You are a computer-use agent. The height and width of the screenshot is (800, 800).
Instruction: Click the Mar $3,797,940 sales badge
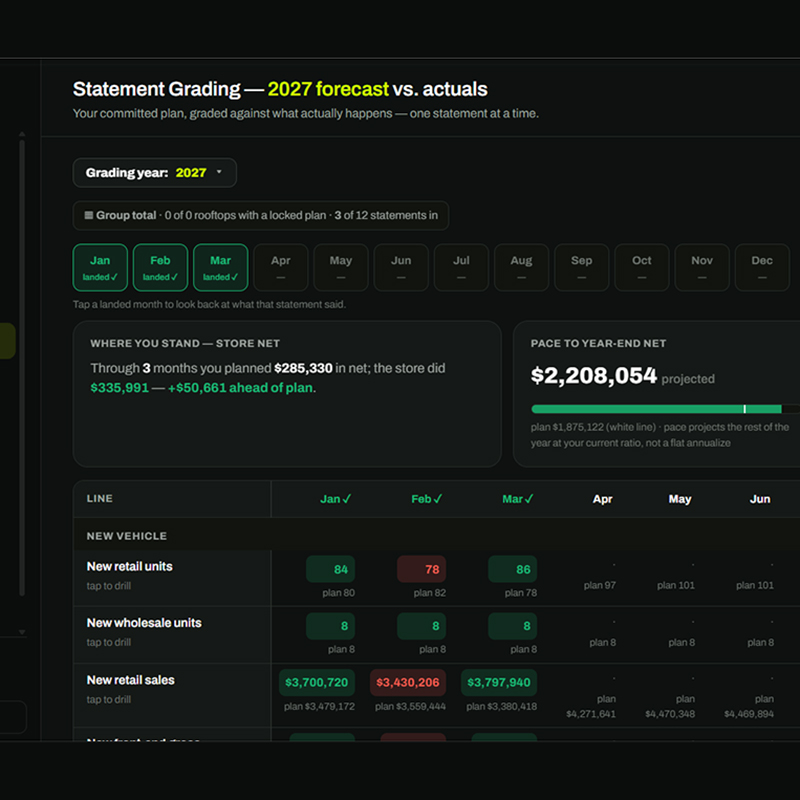(498, 682)
